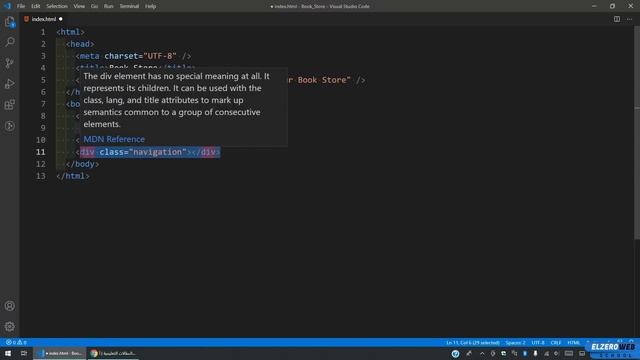Open the Accounts icon in activity bar
Viewport: 640px width, 360px height.
pyautogui.click(x=10, y=306)
